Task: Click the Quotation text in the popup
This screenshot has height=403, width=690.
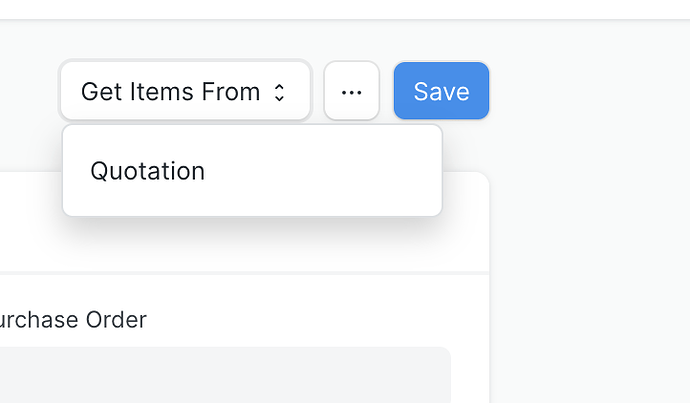Action: [x=148, y=171]
